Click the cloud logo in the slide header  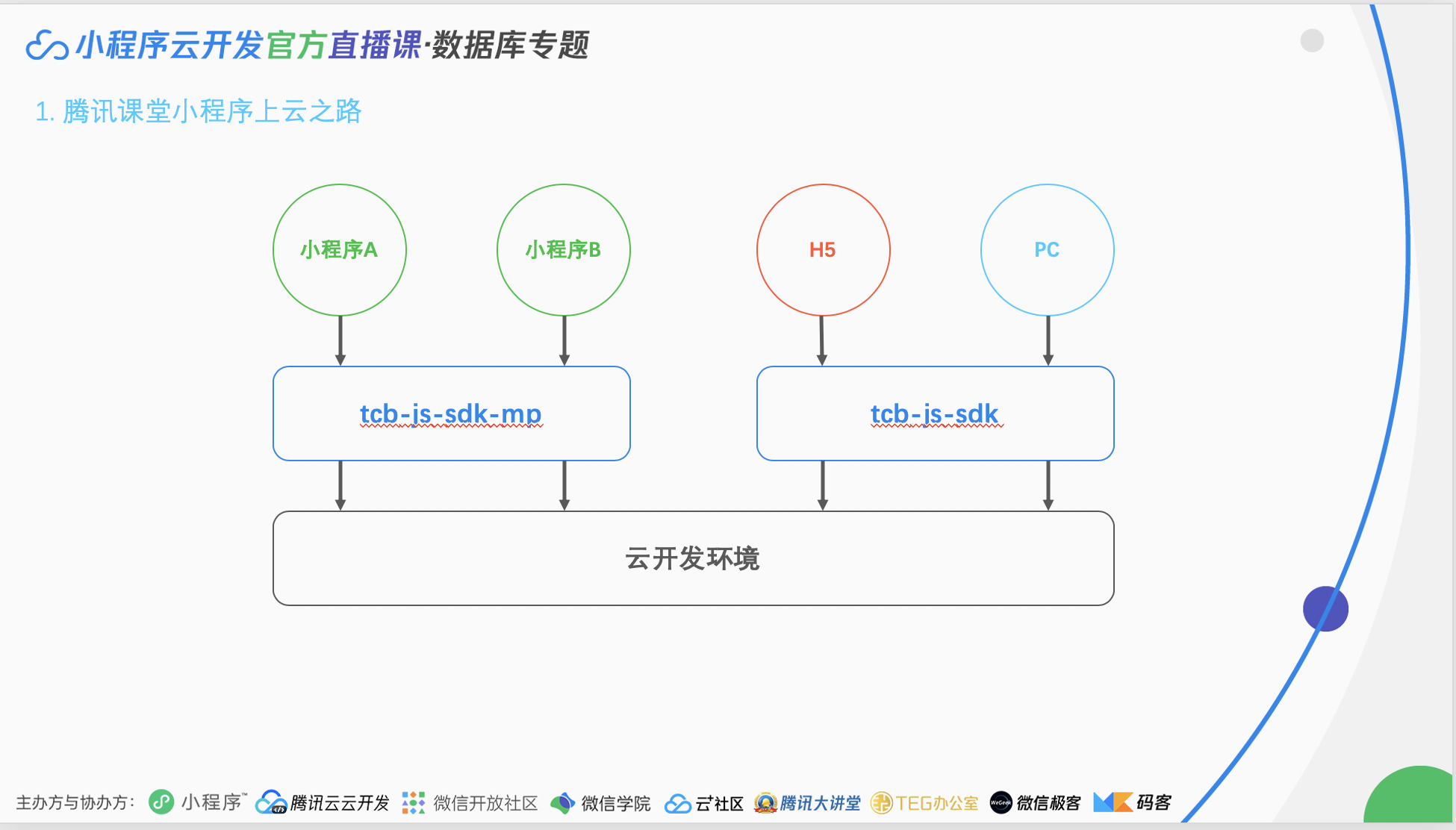coord(46,46)
